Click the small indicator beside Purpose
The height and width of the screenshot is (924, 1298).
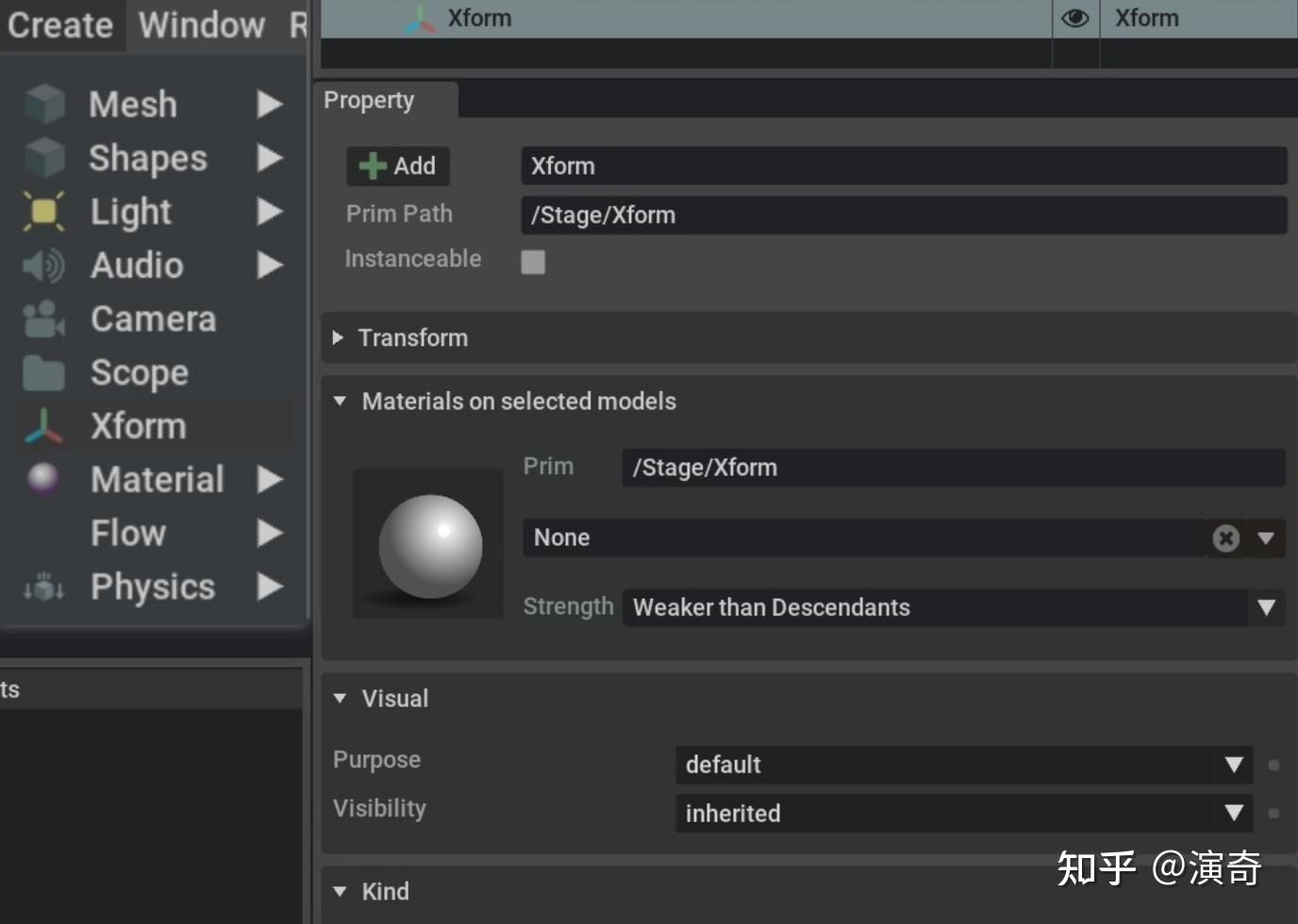pyautogui.click(x=1273, y=765)
